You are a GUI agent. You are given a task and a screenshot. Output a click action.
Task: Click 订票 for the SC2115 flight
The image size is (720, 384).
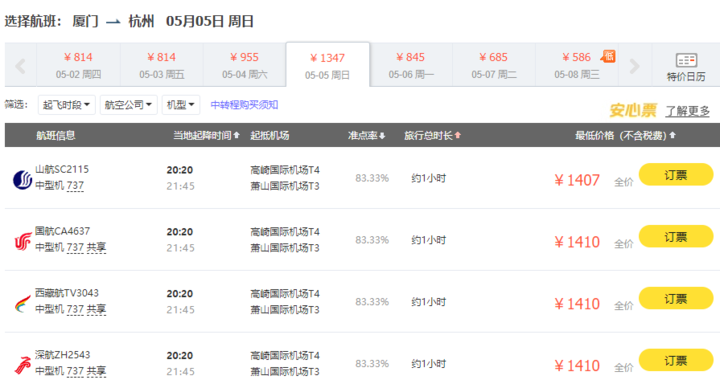click(x=676, y=175)
